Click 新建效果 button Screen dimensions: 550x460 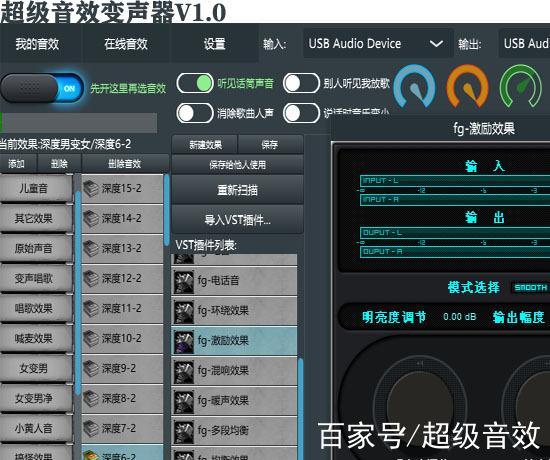[x=205, y=145]
